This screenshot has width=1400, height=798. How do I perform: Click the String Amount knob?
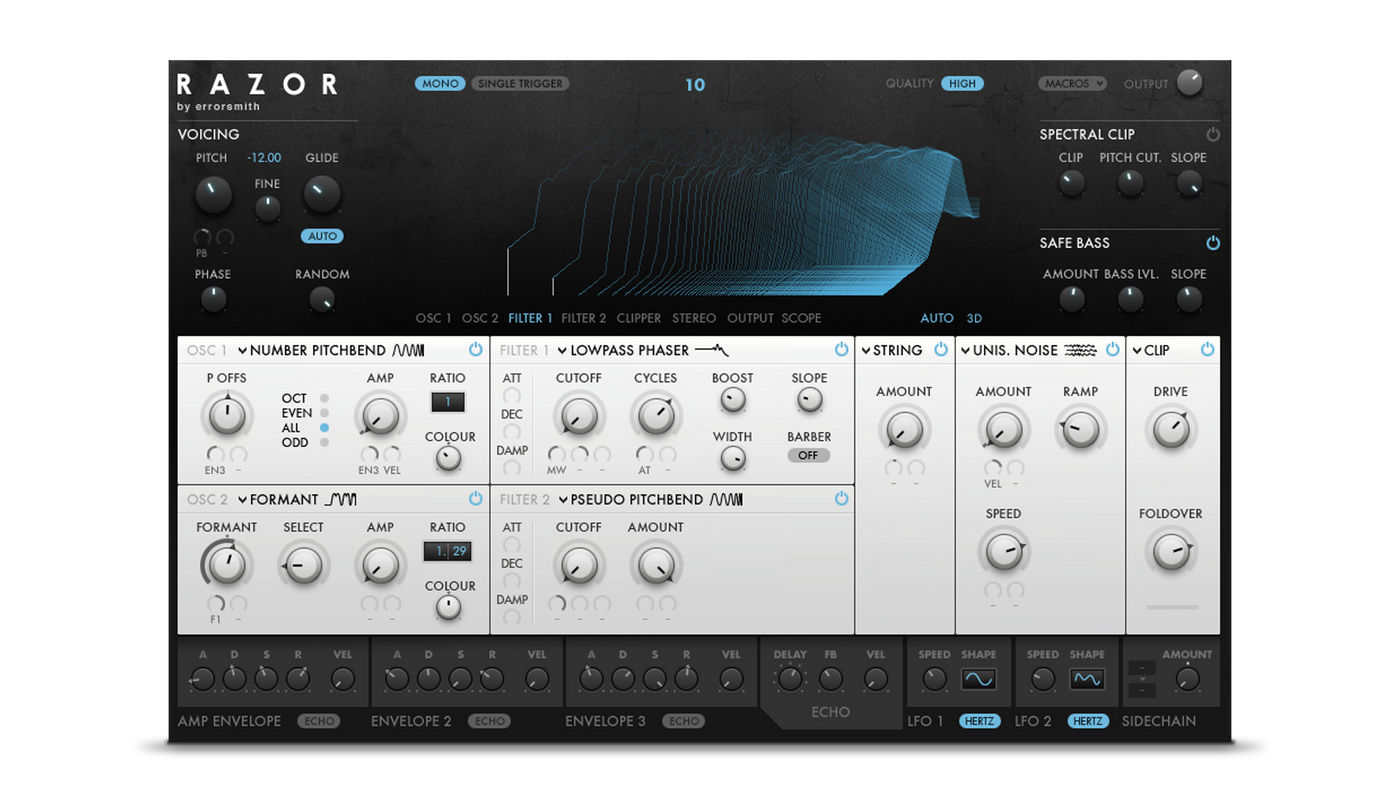coord(904,430)
